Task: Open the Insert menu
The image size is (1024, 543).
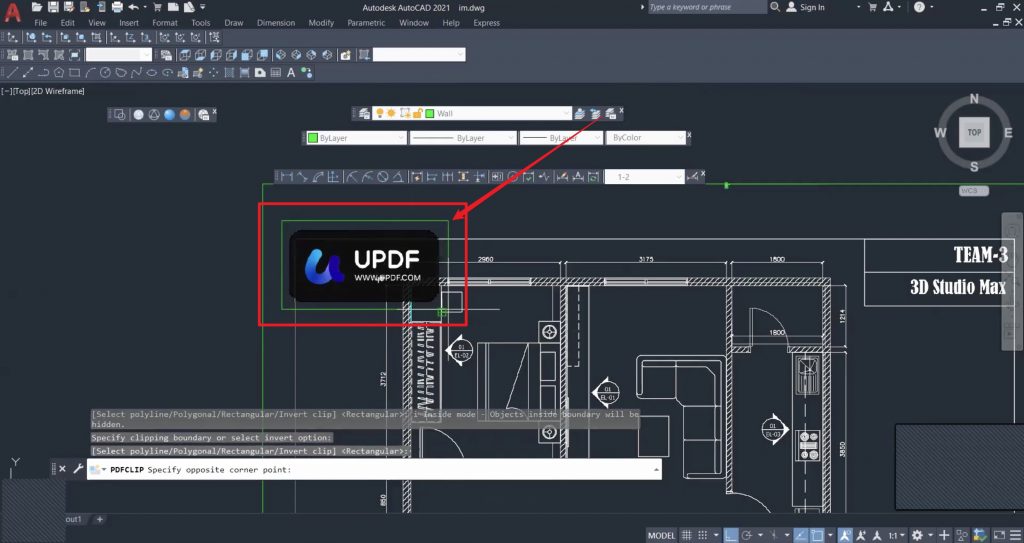Action: coord(129,23)
